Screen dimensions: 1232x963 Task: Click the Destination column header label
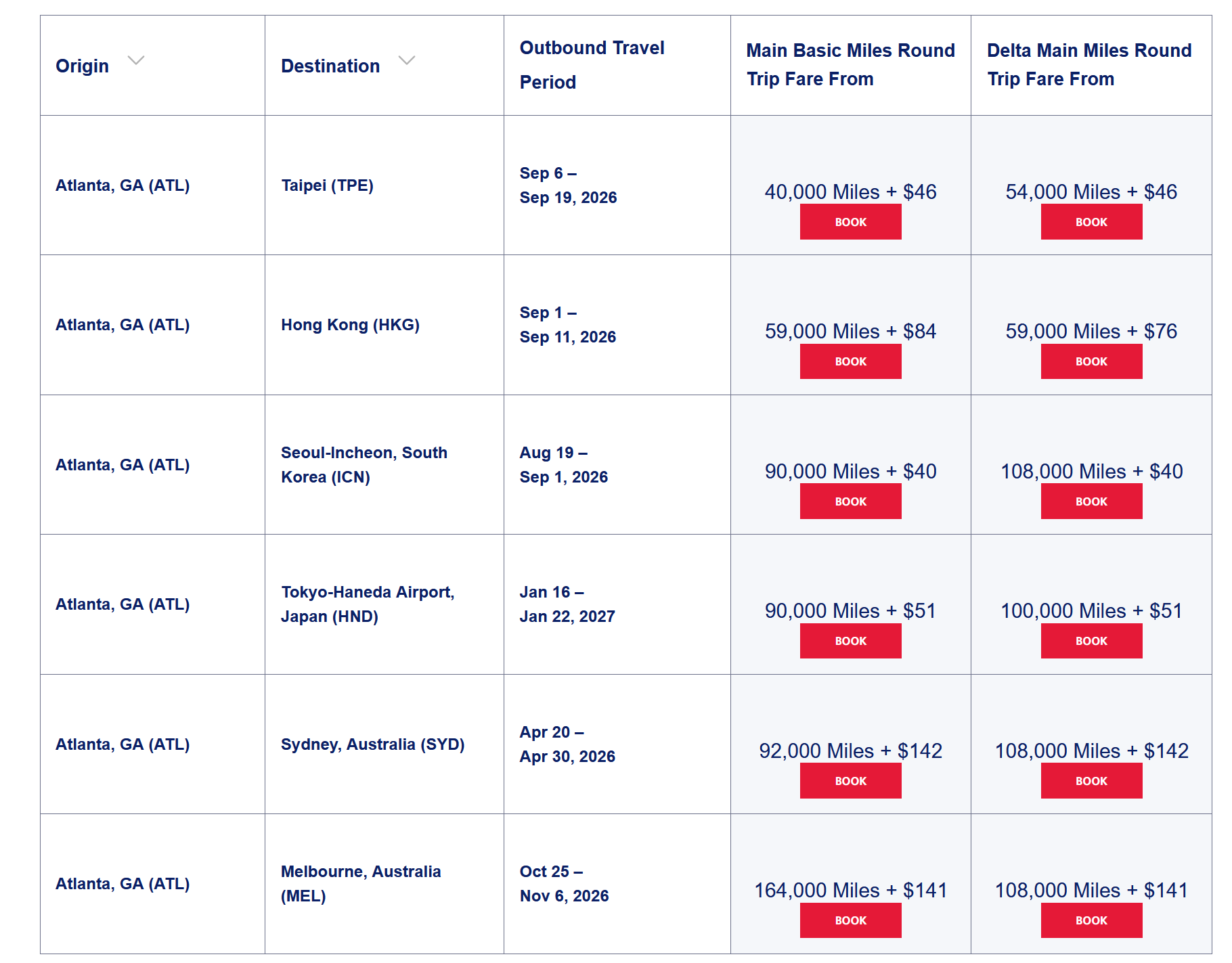click(330, 66)
